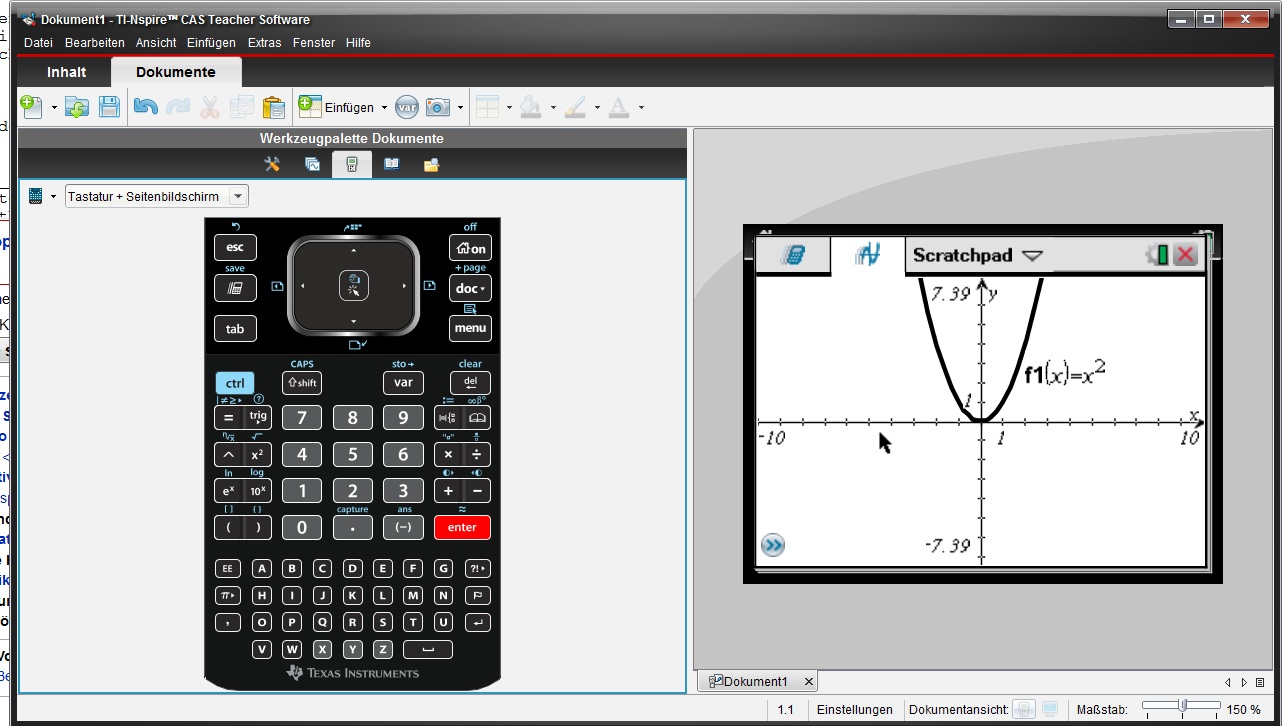Click the save document icon in toolbar

point(109,107)
